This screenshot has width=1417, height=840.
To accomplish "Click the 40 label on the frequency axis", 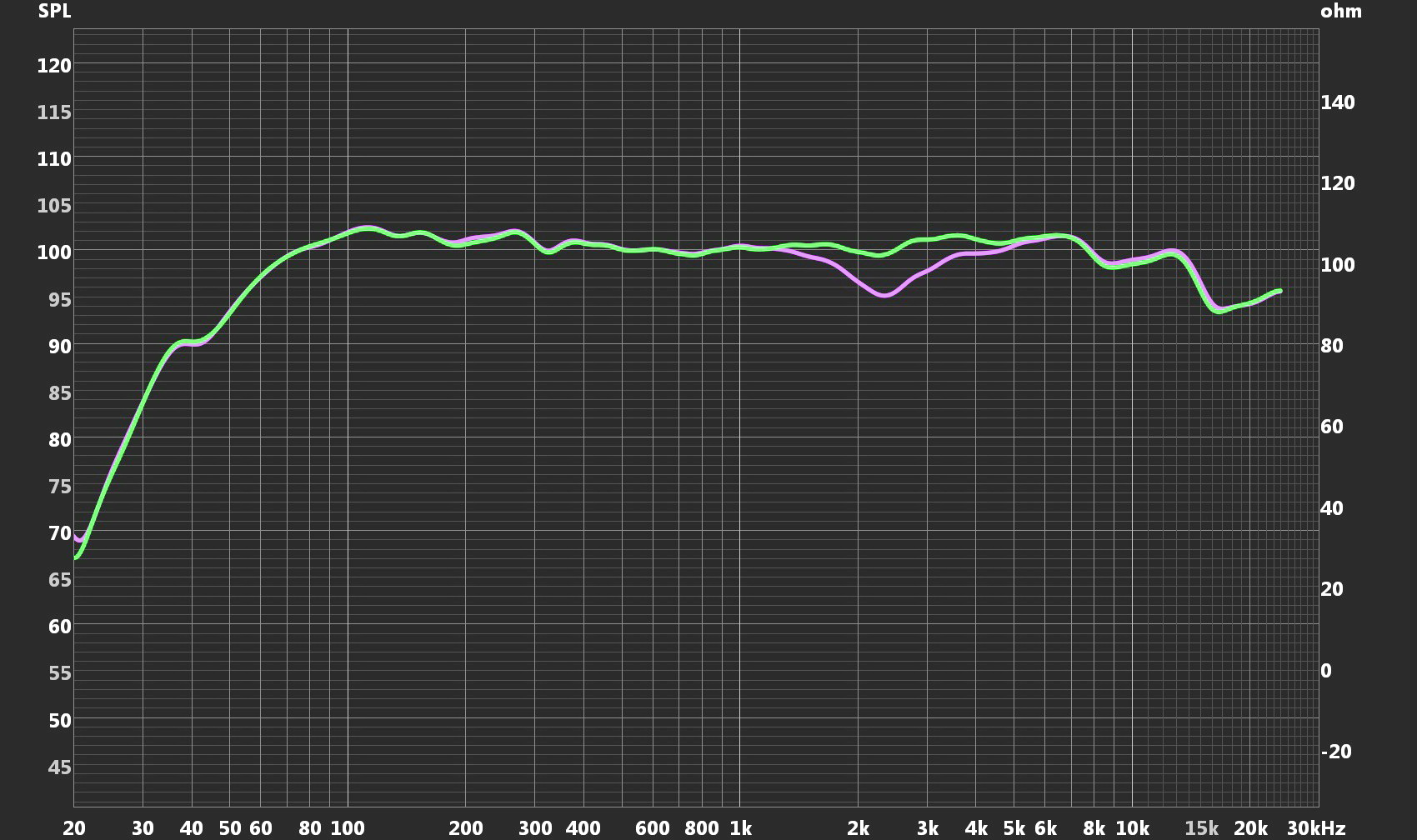I will pyautogui.click(x=192, y=828).
